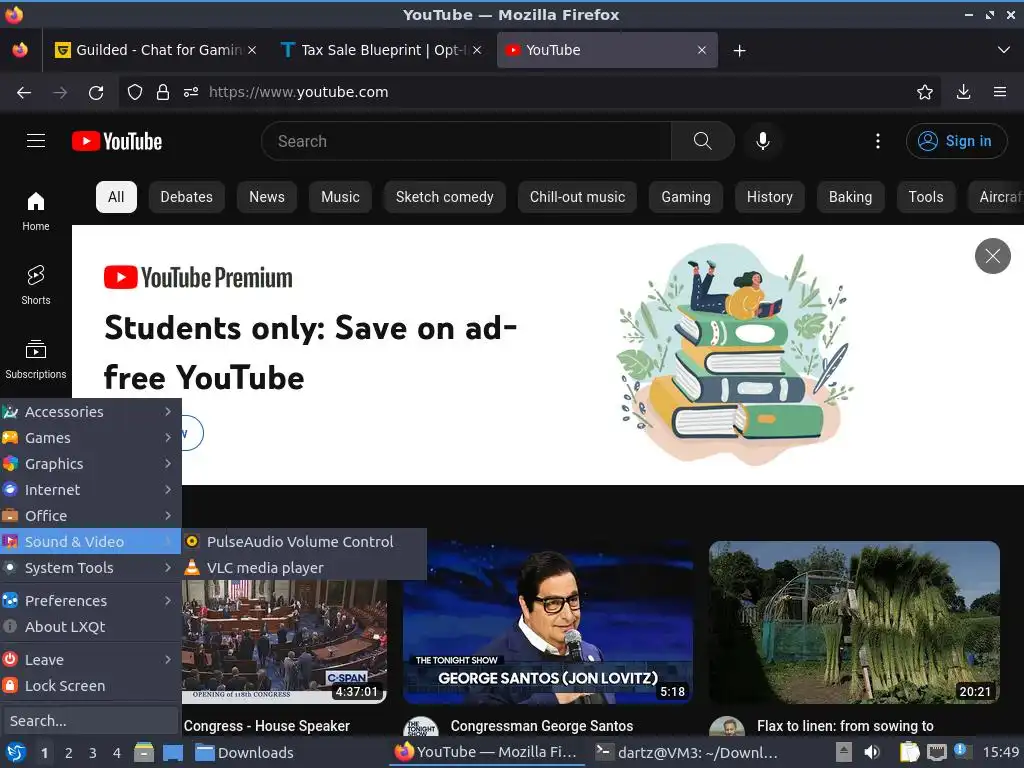This screenshot has height=768, width=1024.
Task: Select the All filter chip
Action: point(116,197)
